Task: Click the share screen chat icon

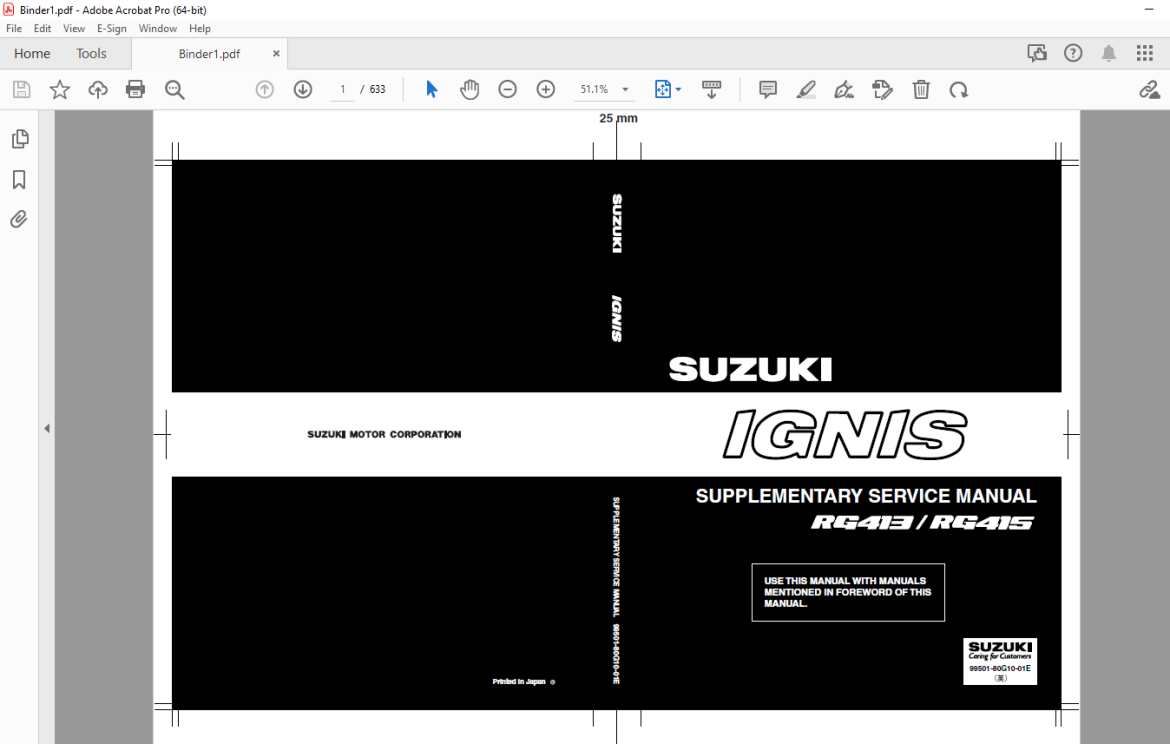Action: (1036, 53)
